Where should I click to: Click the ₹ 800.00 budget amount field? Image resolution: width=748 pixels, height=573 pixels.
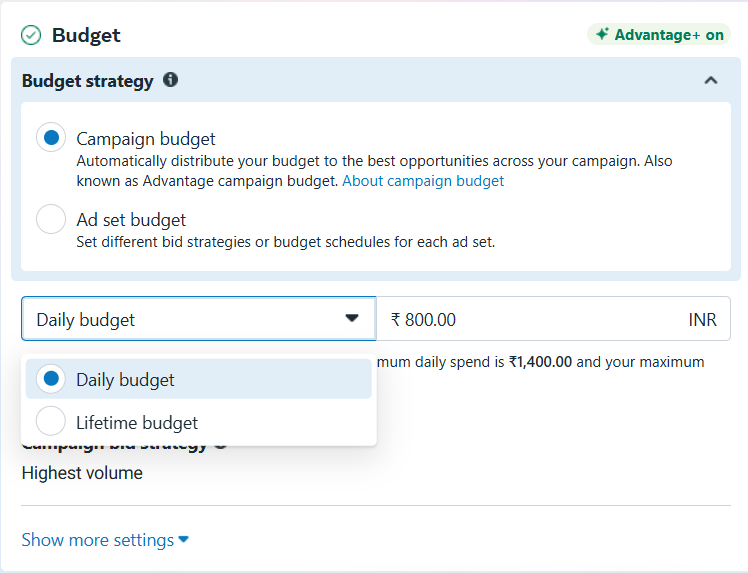553,319
